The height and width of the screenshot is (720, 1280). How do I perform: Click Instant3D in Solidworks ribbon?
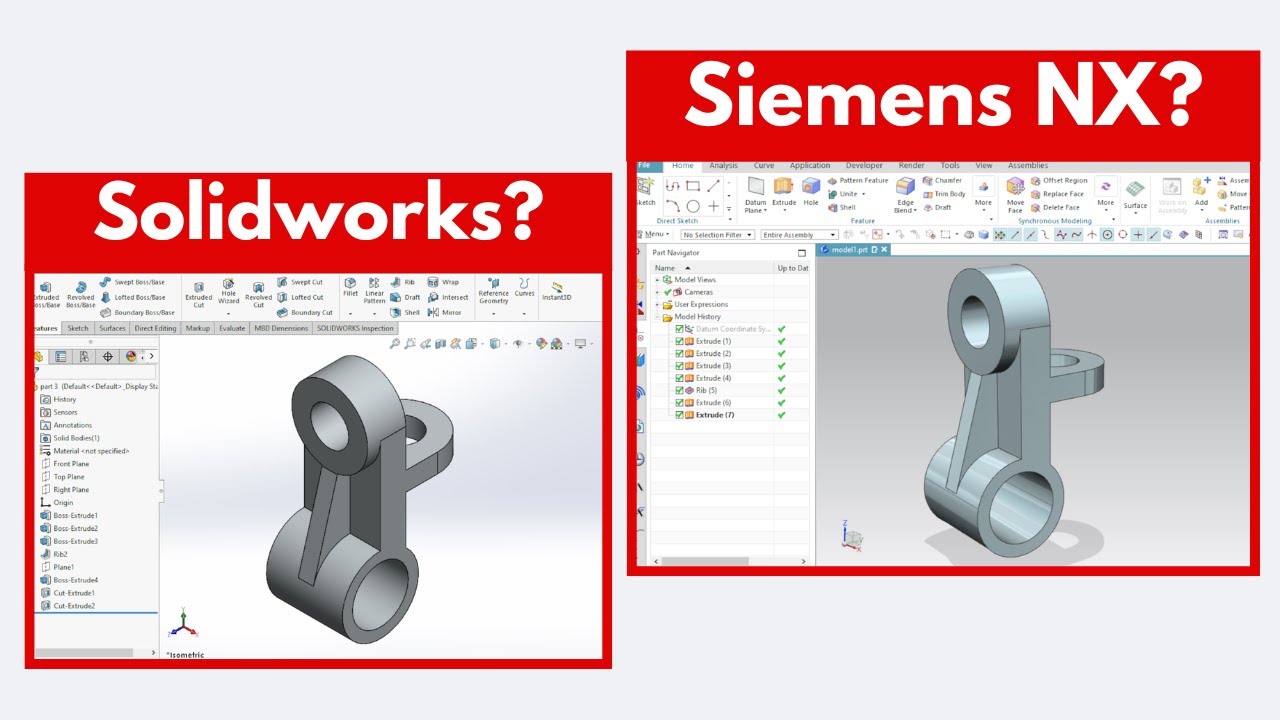pyautogui.click(x=557, y=291)
